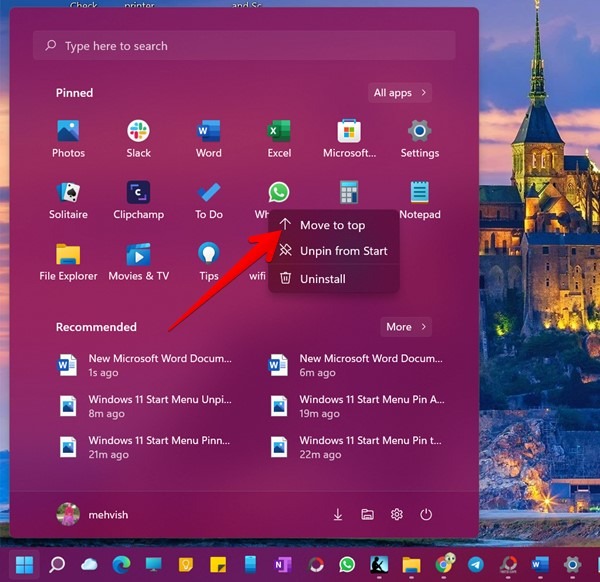
Task: Open Telegram from the taskbar
Action: pos(476,565)
